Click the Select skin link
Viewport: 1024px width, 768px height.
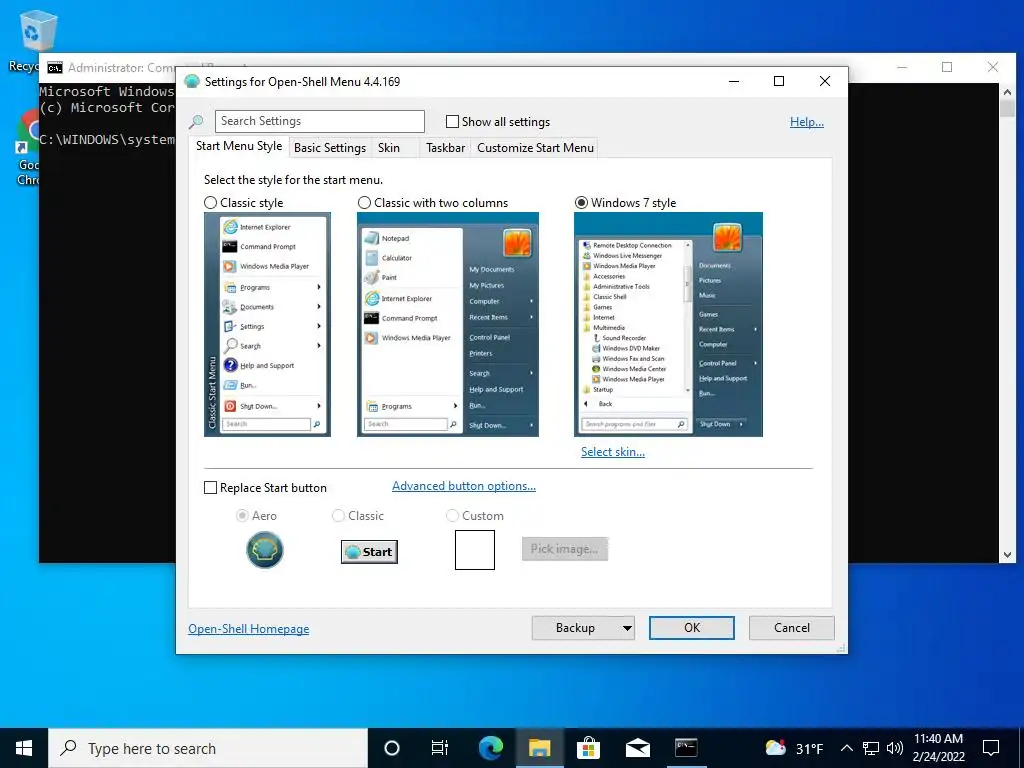613,452
